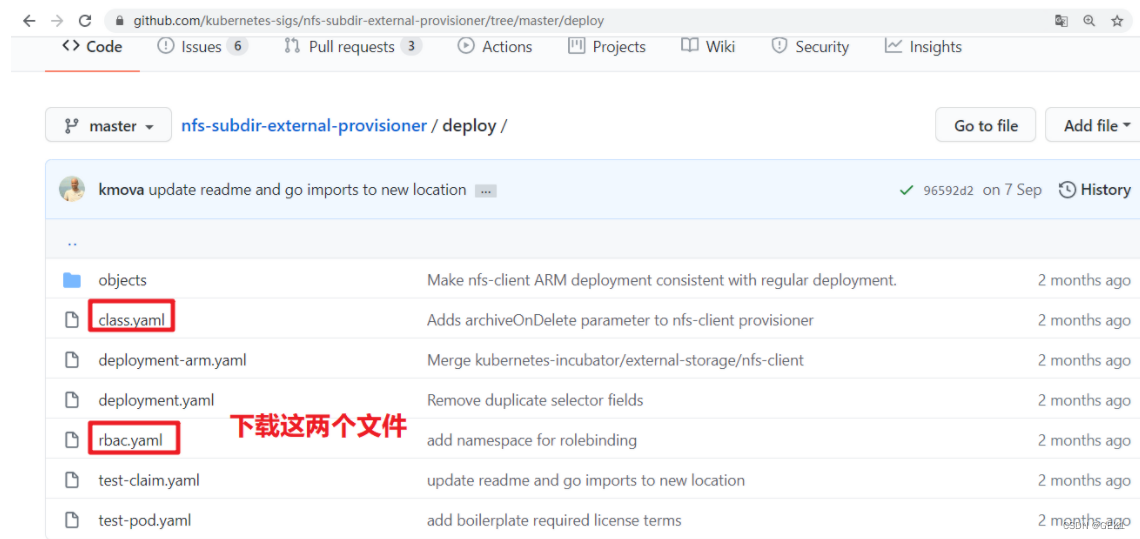Click the green commit status checkmark
The width and height of the screenshot is (1140, 539).
[906, 191]
